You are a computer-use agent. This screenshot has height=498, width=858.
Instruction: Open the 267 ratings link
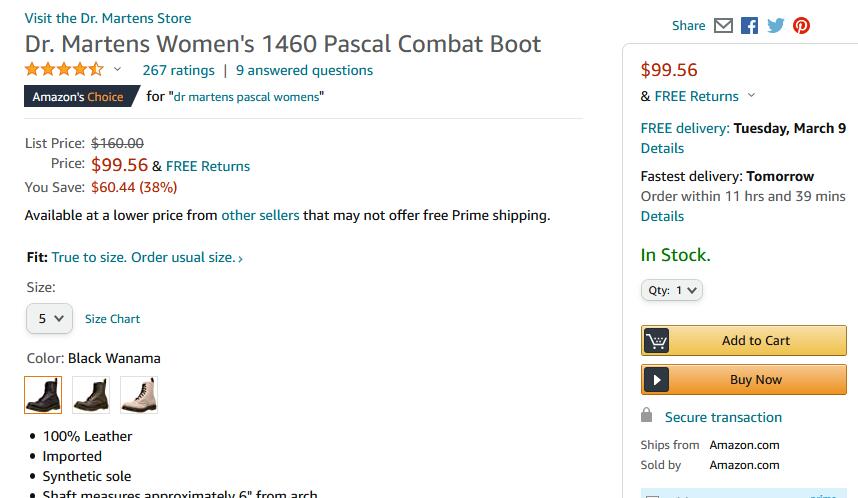click(178, 71)
